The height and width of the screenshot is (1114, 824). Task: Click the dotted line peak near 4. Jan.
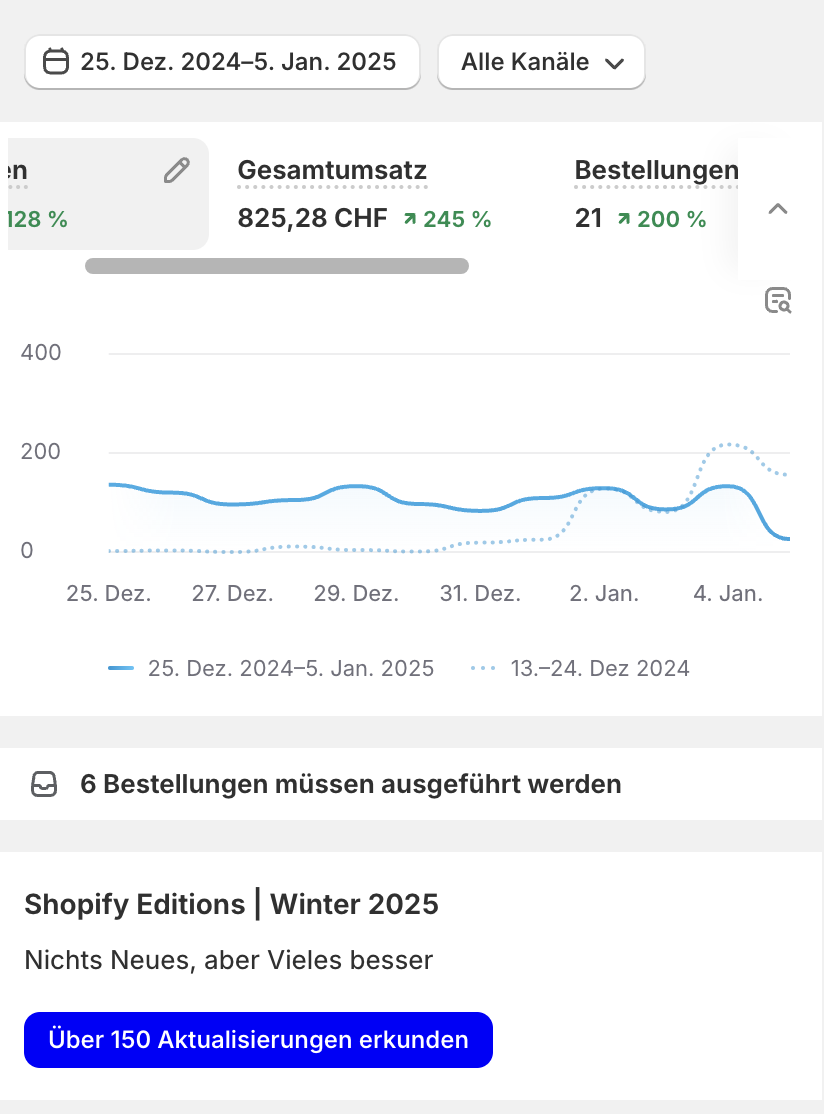[730, 444]
